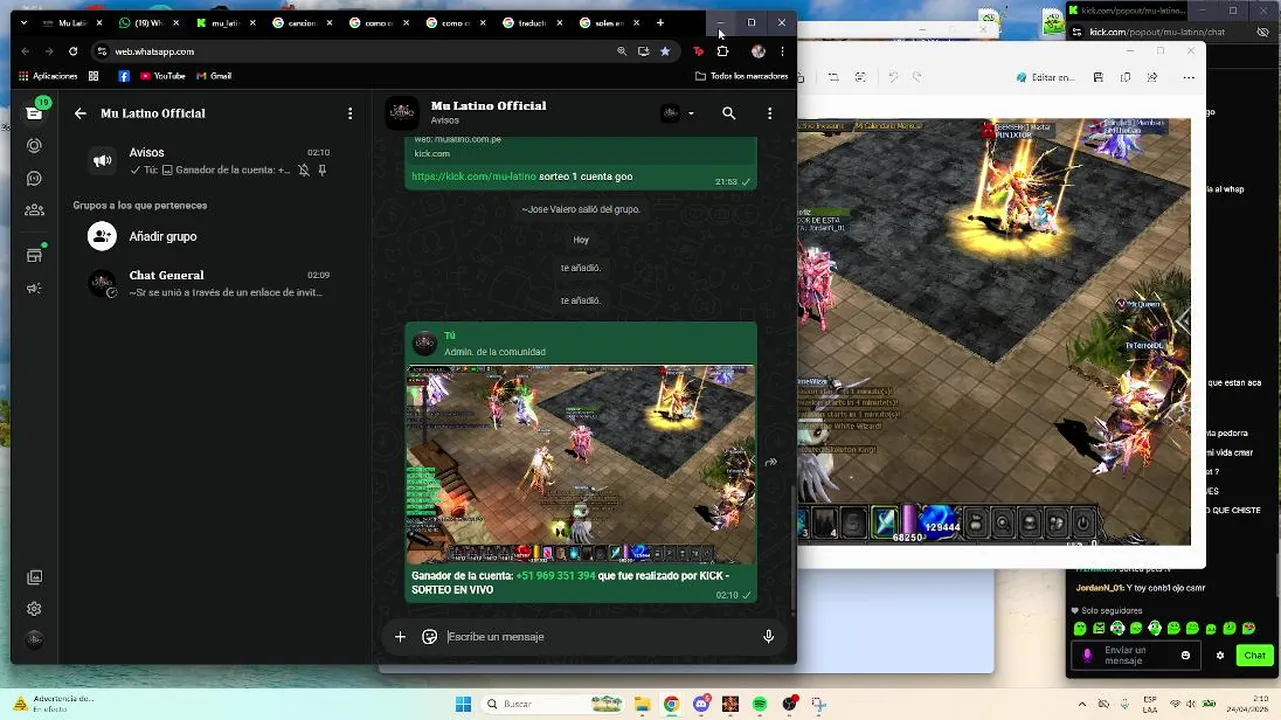The image size is (1281, 720).
Task: Open Spotify from the taskbar
Action: (760, 704)
